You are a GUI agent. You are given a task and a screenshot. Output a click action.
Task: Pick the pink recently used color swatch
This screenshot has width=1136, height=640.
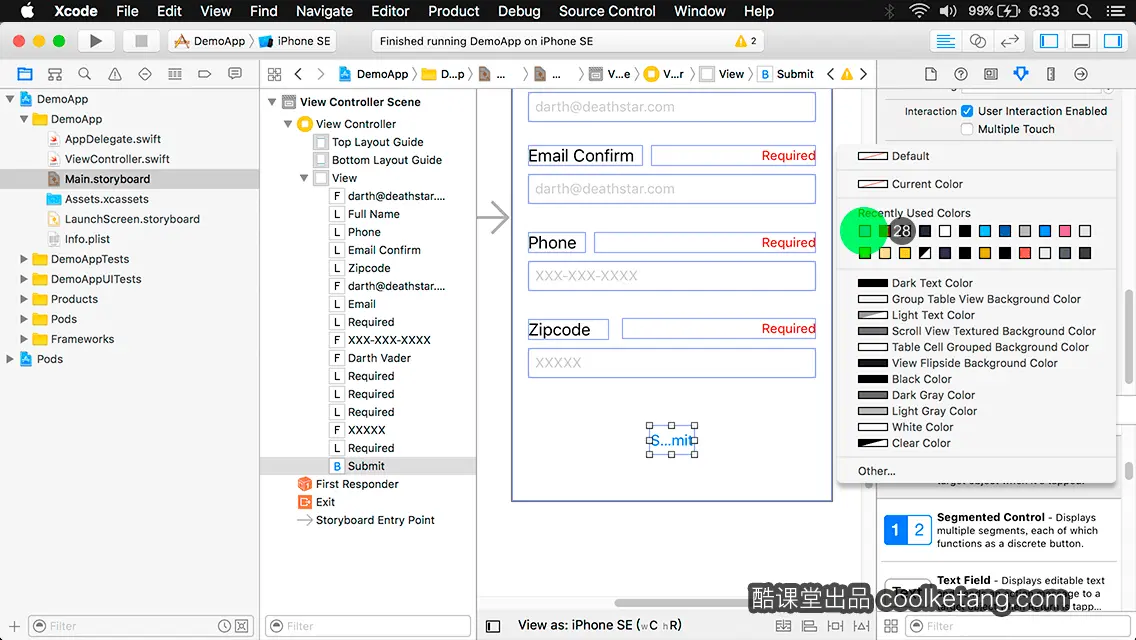point(1064,231)
